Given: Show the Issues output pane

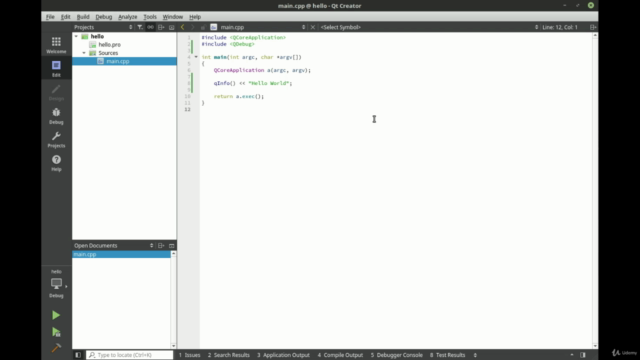Looking at the screenshot, I should click(189, 355).
